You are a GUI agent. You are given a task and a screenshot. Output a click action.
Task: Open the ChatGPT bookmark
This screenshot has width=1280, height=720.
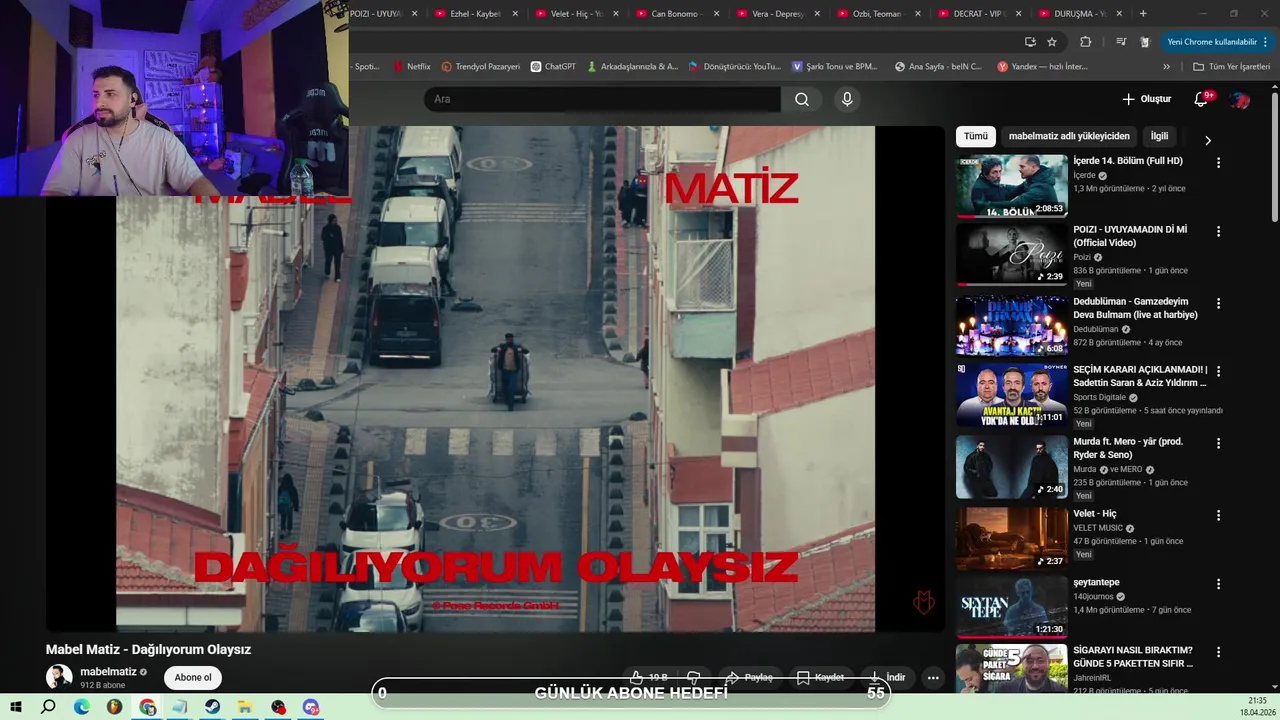point(553,66)
